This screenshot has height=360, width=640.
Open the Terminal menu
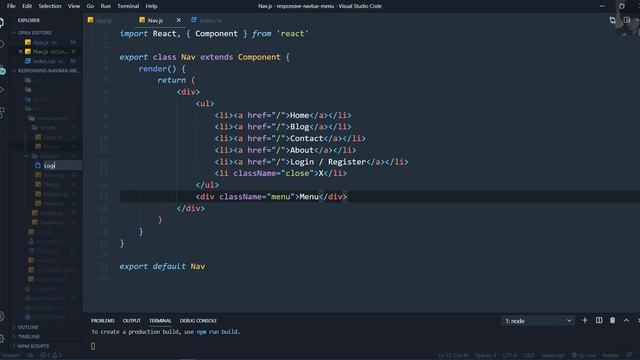tap(128, 6)
